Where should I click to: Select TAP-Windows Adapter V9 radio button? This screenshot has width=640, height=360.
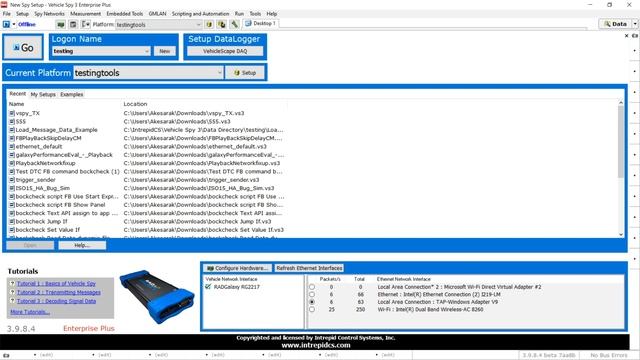[x=312, y=302]
